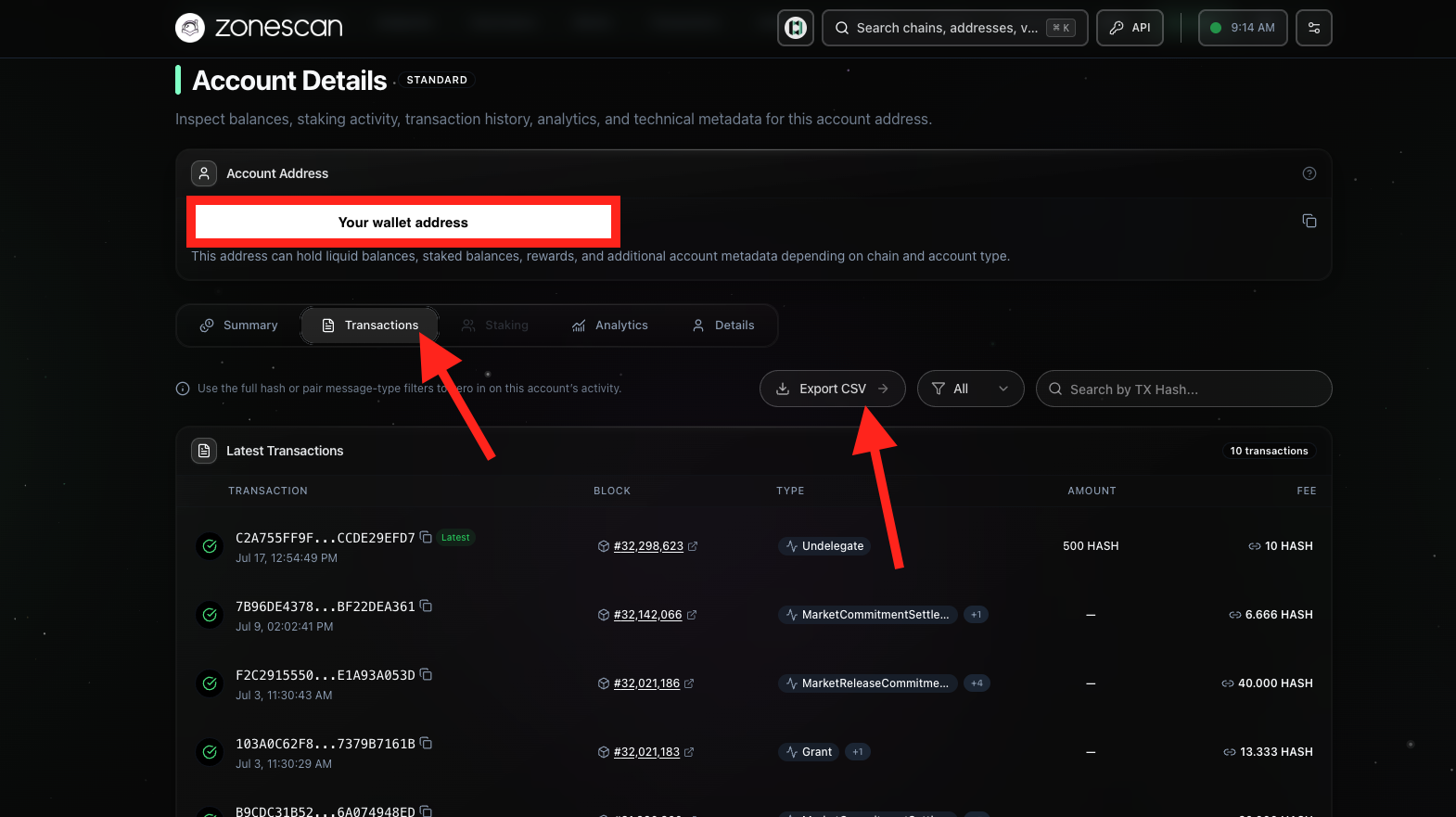
Task: Click the +4 badge next to MarketReleaseCommitme
Action: [x=977, y=683]
